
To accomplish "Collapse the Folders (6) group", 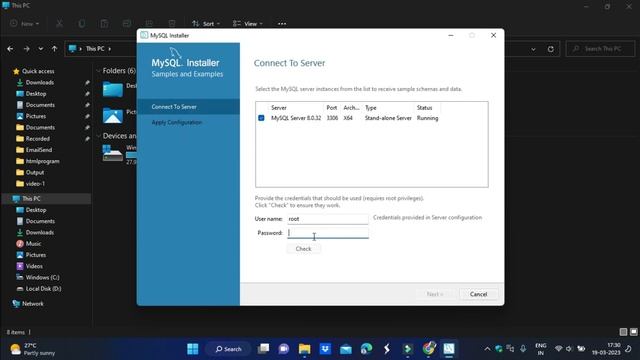I will point(98,71).
